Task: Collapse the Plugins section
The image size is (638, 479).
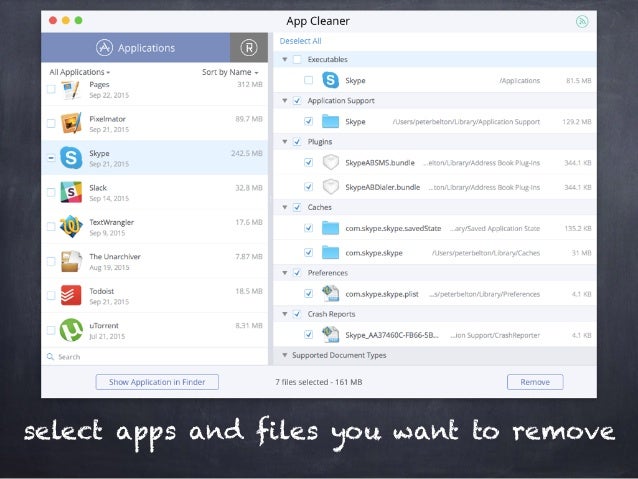Action: 285,142
